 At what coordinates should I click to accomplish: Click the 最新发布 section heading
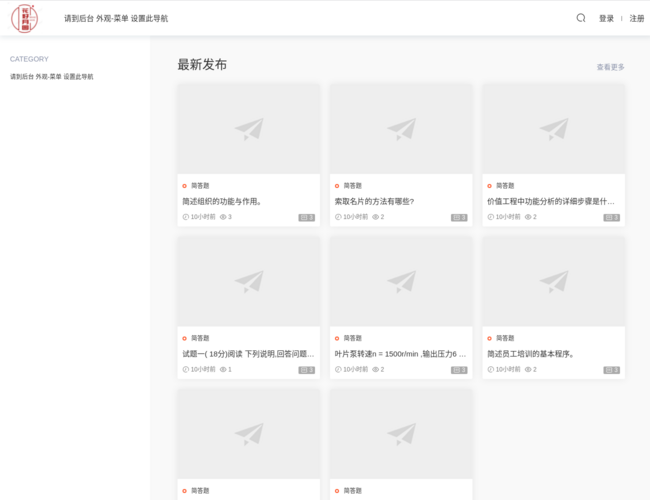click(202, 65)
